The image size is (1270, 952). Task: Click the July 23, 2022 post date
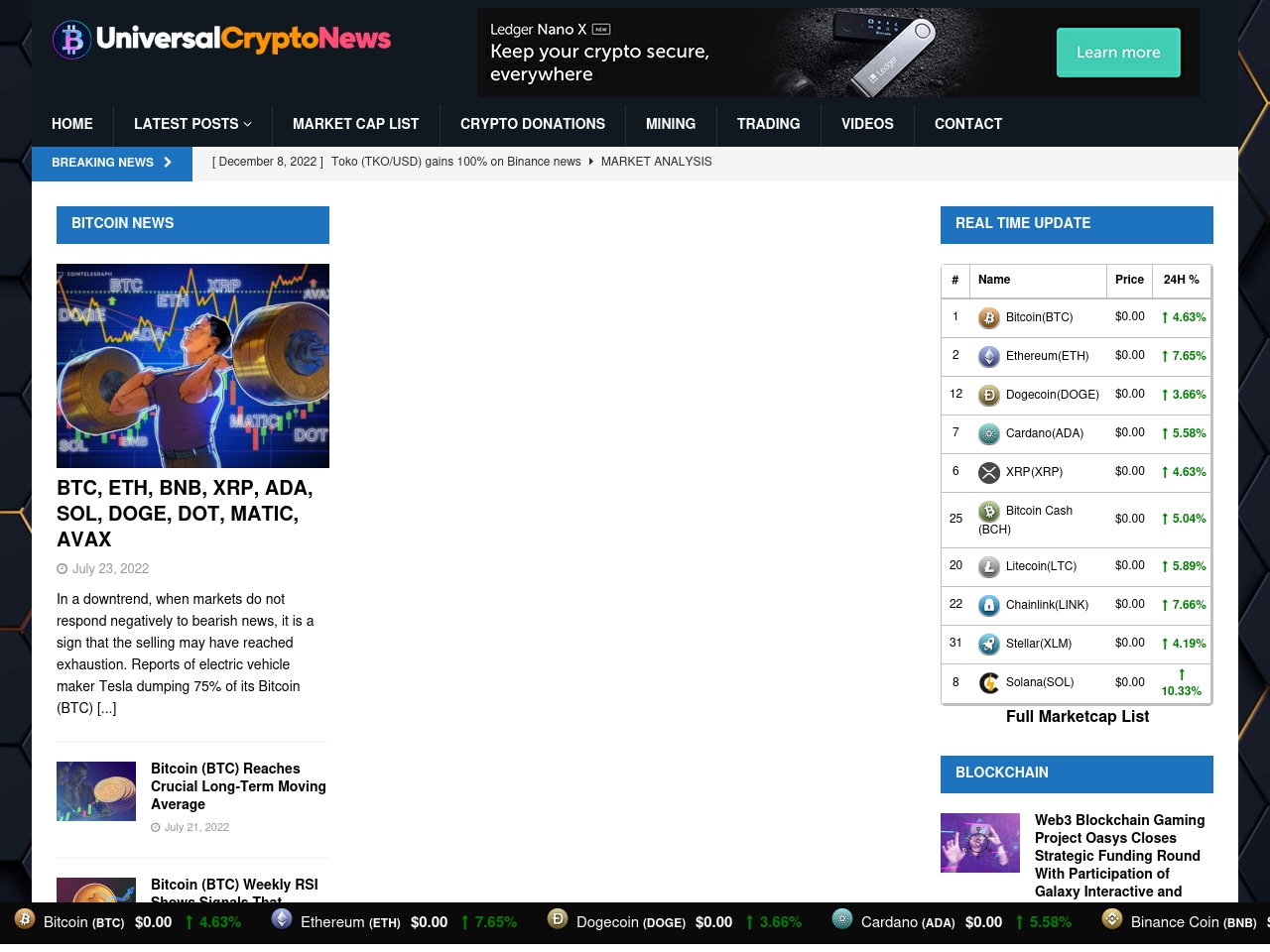click(x=110, y=569)
